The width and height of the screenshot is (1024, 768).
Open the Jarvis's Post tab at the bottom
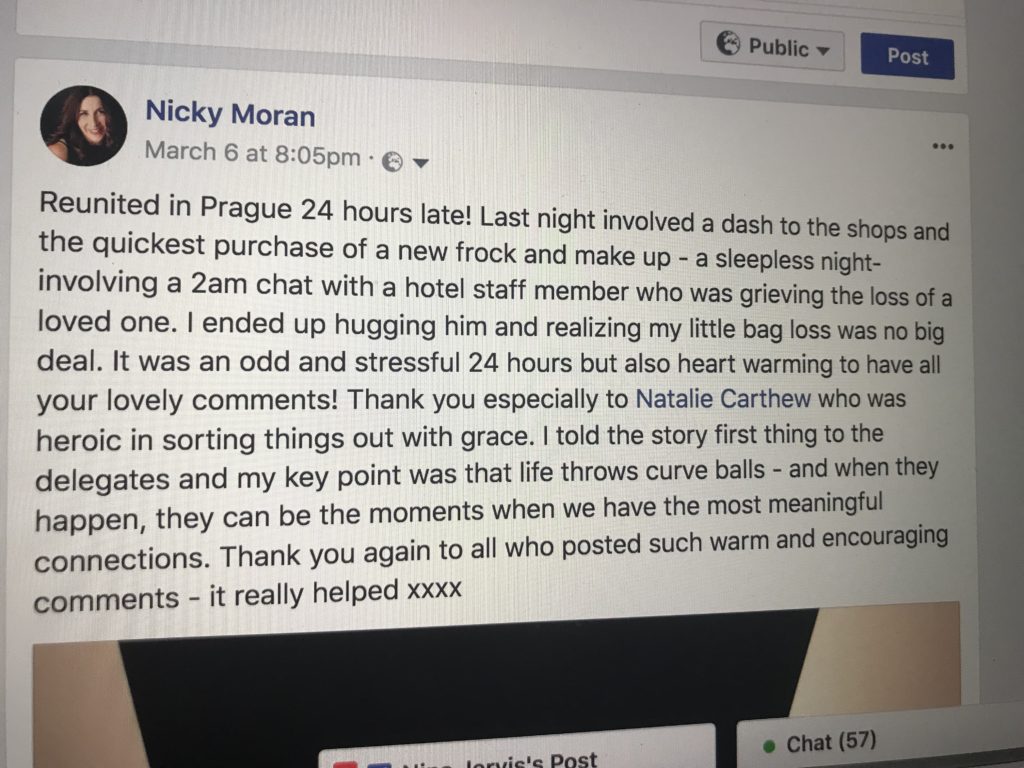pos(516,752)
